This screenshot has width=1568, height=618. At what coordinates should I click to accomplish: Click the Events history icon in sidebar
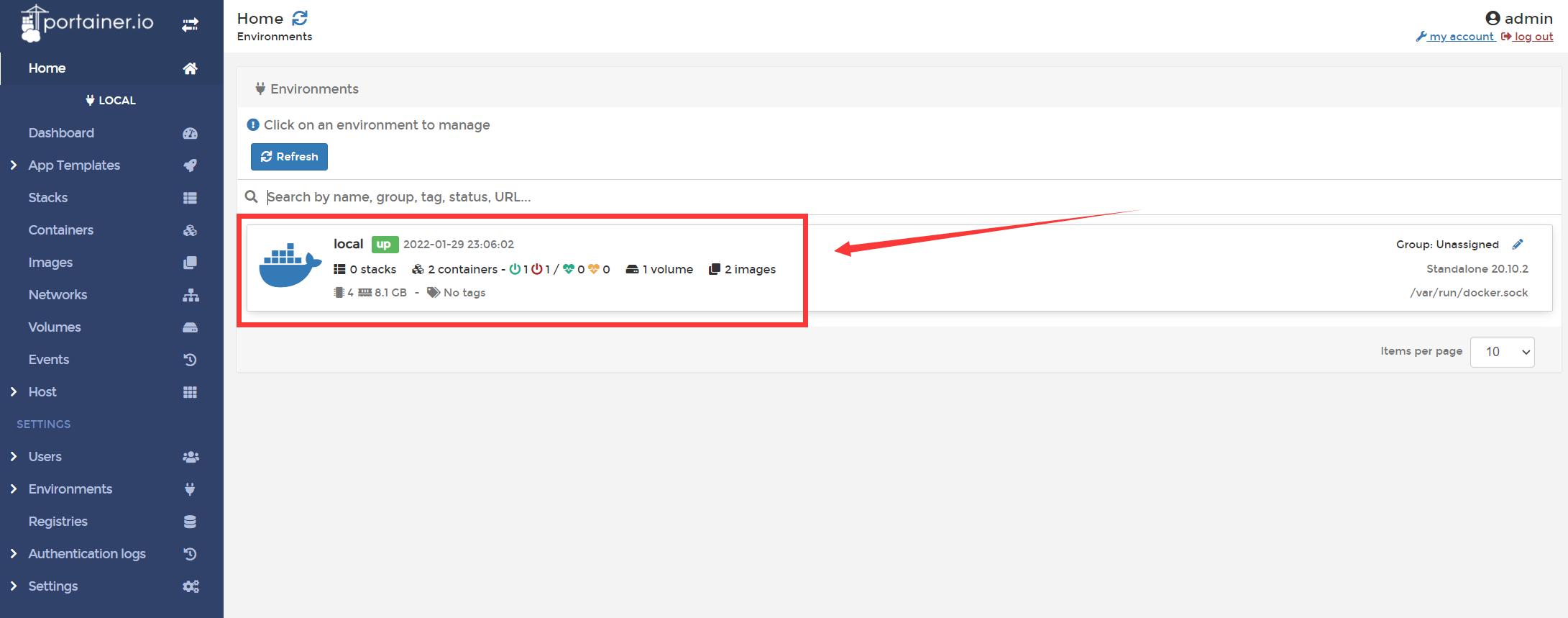tap(190, 360)
